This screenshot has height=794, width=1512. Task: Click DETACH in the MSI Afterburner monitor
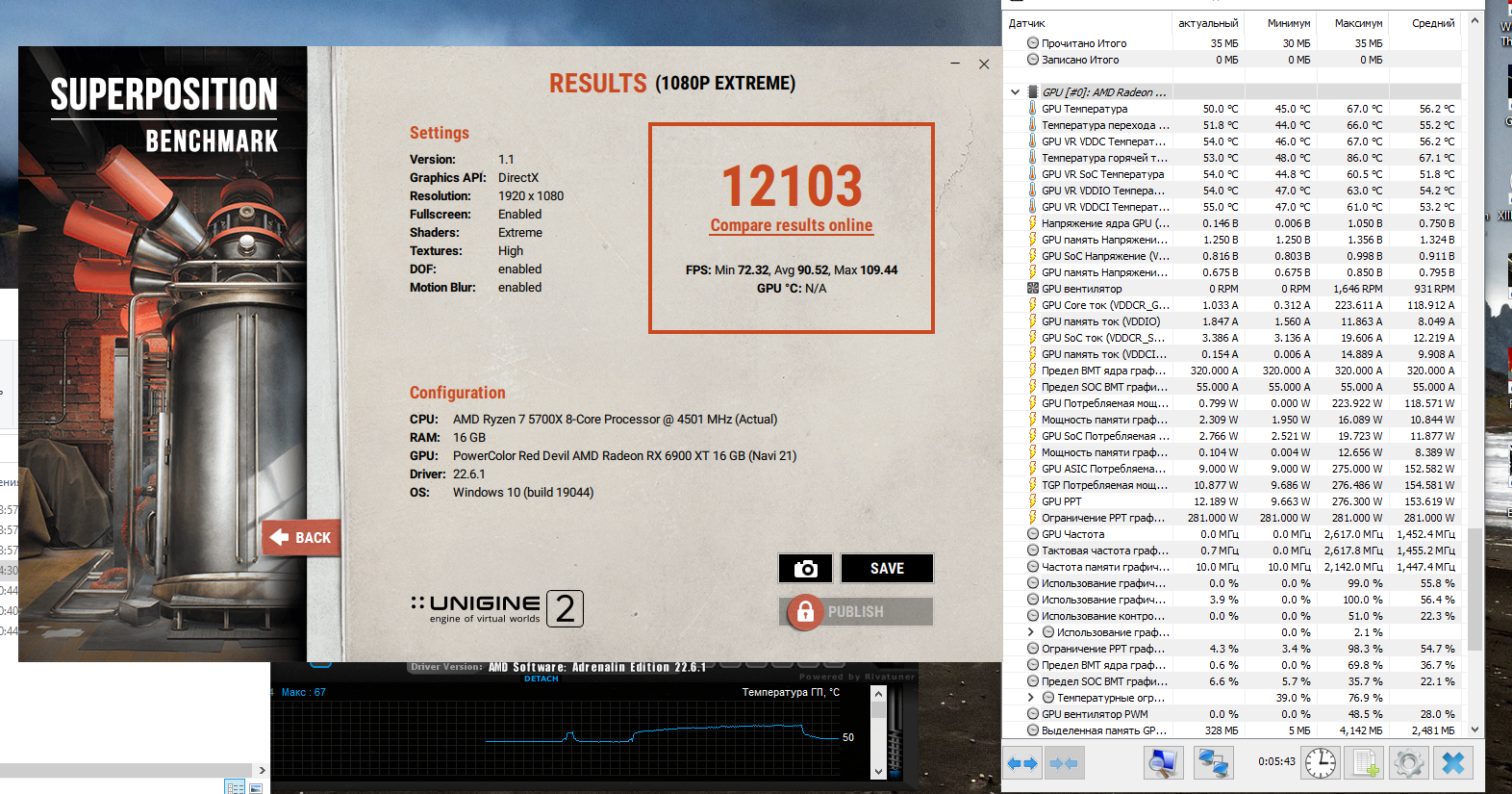541,679
